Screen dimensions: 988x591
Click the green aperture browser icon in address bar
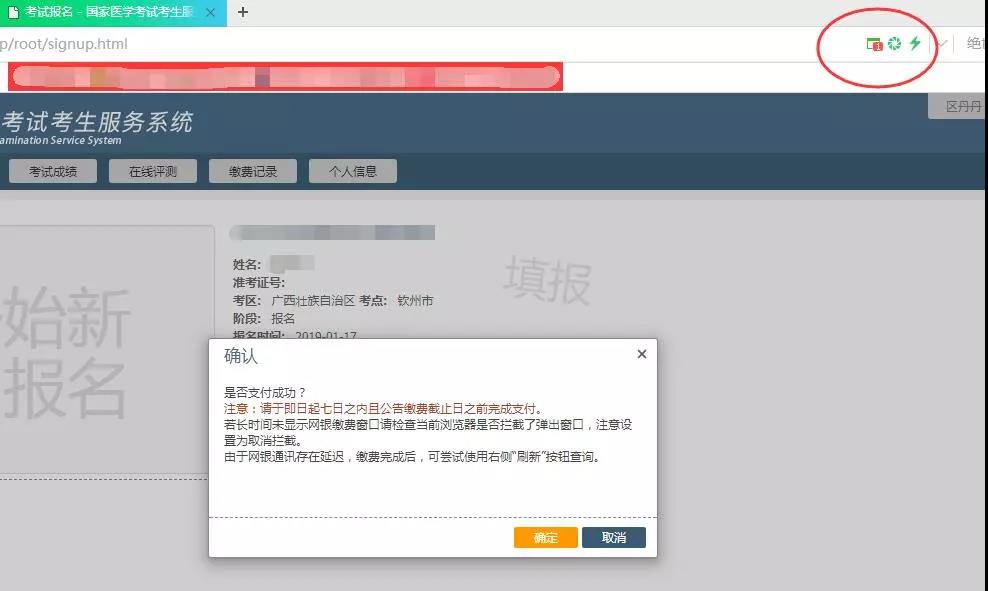coord(894,44)
